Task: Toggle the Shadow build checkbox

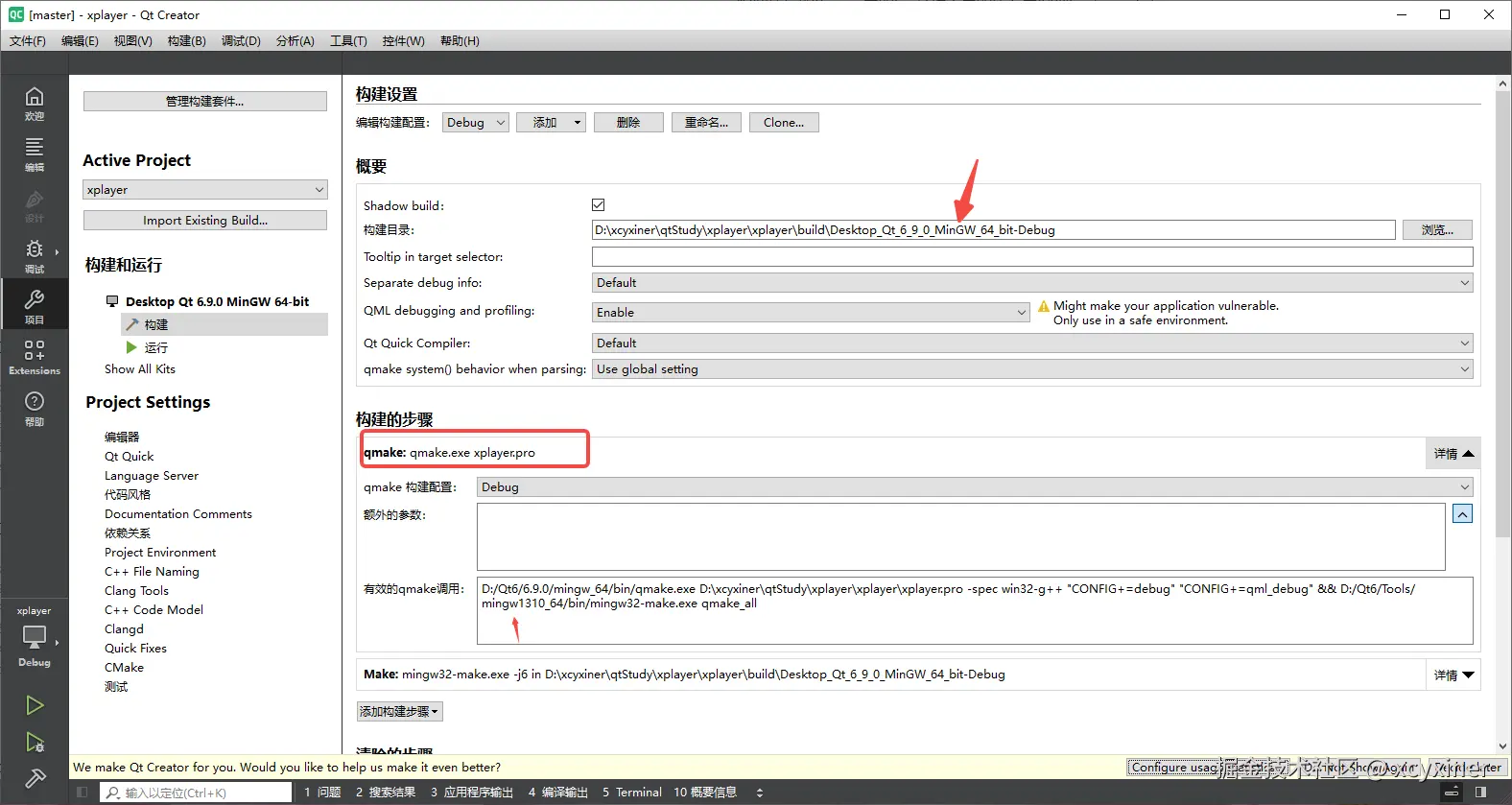Action: (x=599, y=205)
